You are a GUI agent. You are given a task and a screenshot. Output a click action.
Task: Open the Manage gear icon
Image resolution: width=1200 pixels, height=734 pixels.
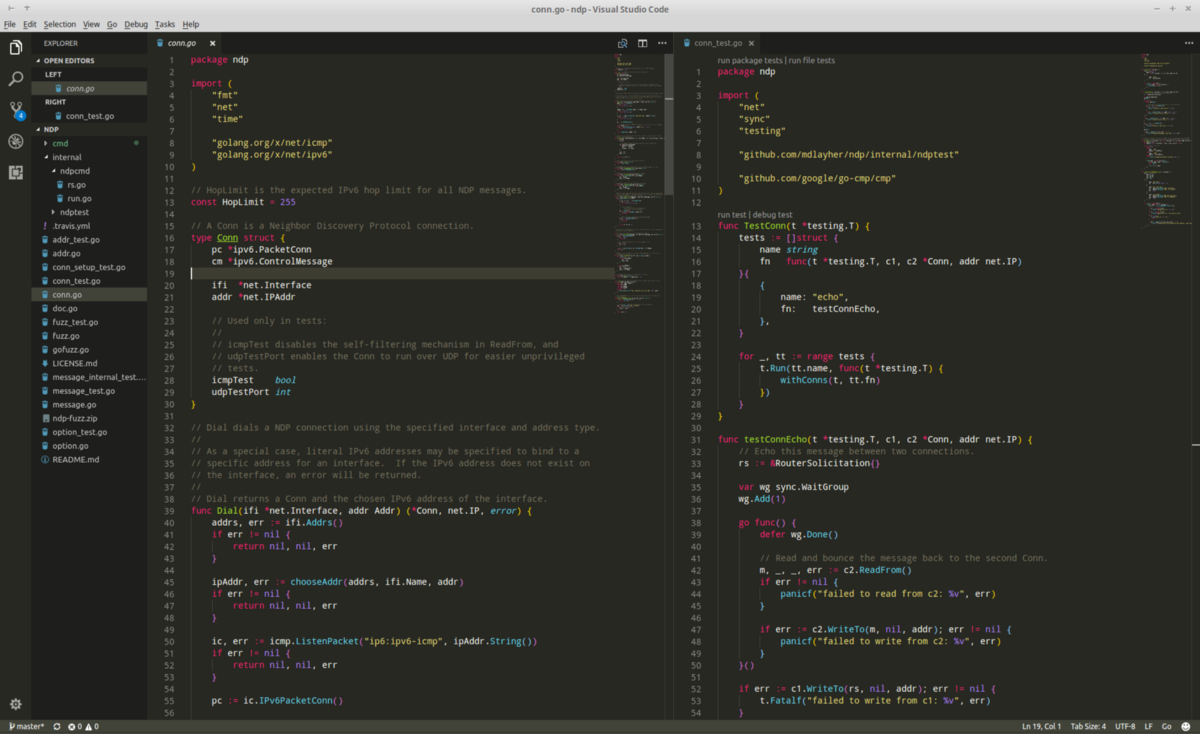[x=16, y=704]
